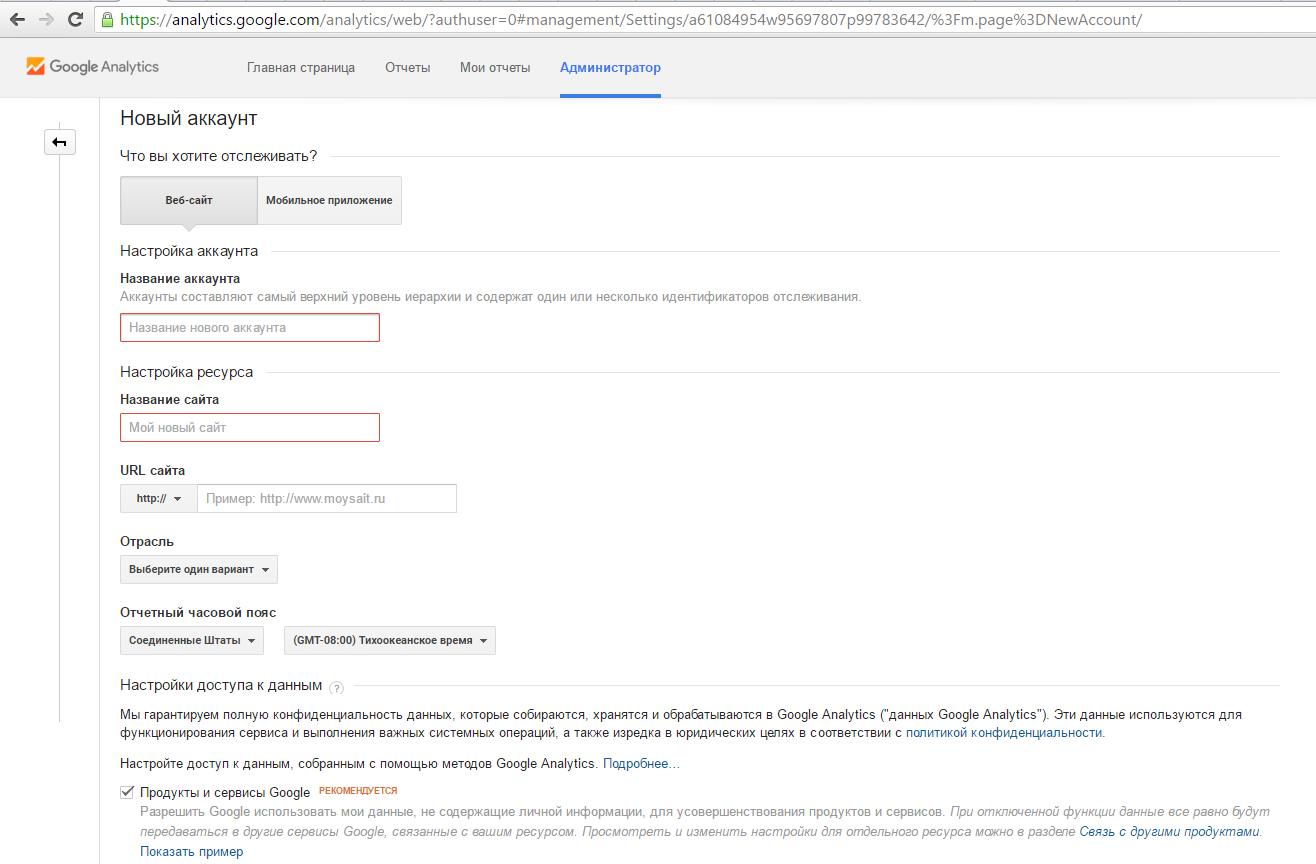Open Связь с другими продуктами link
Screen dimensions: 1316x864
pyautogui.click(x=1170, y=831)
